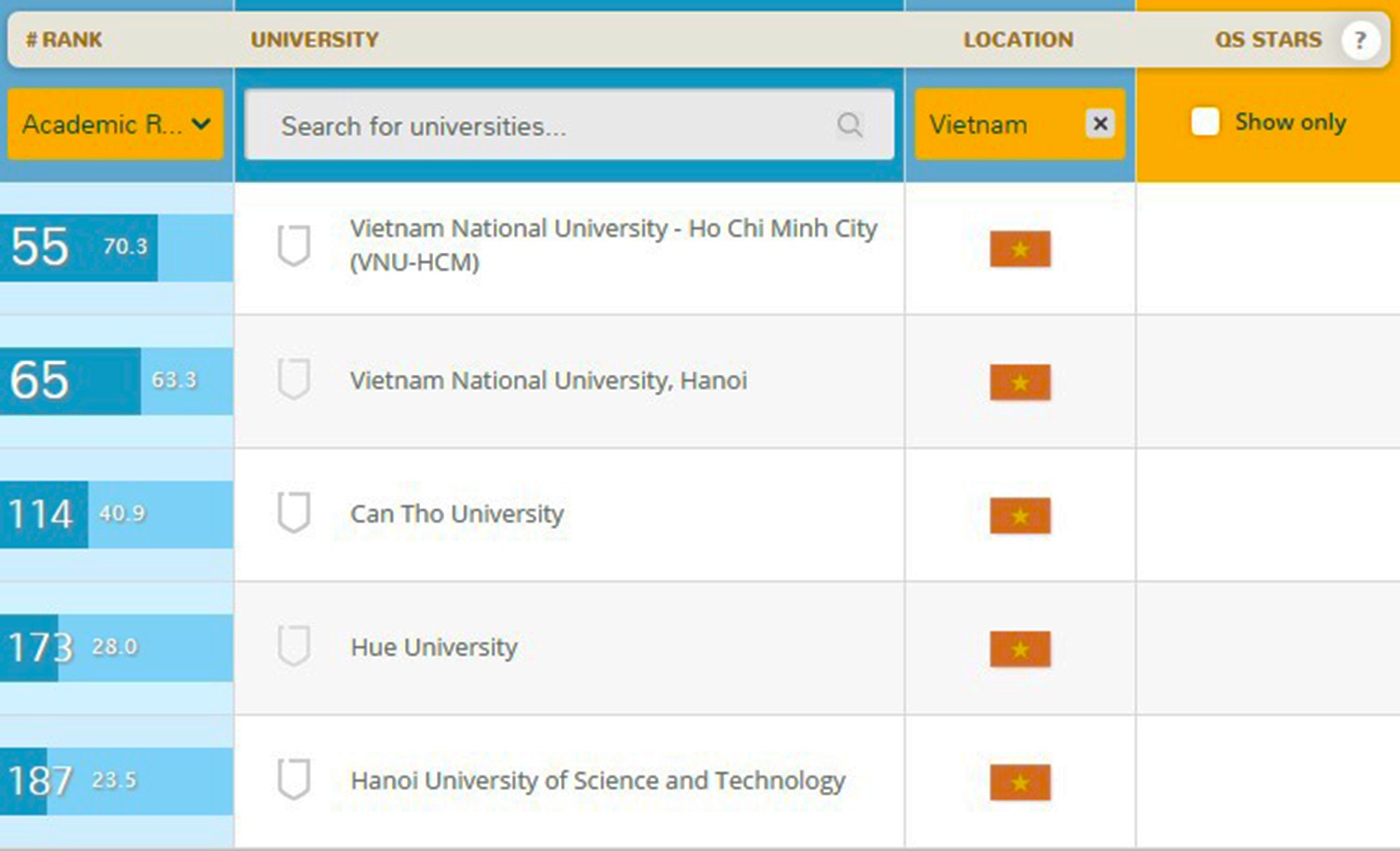Open the Academic R... ranking dropdown
The image size is (1400, 851).
tap(116, 124)
